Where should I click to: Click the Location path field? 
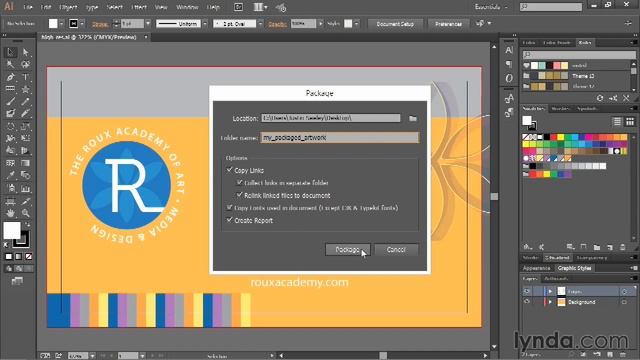point(331,118)
